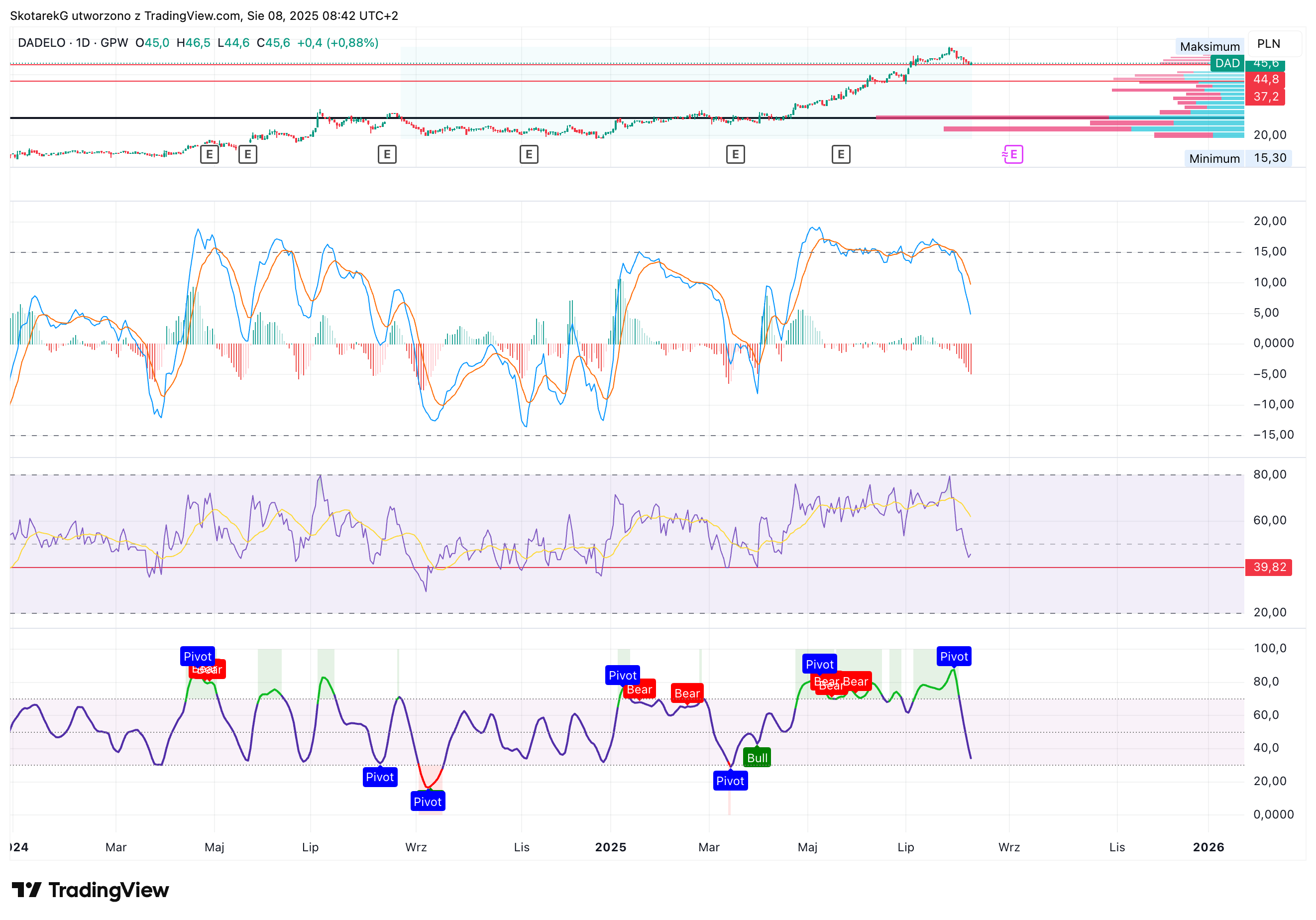
Task: Click the Bear label just before Mar 2025
Action: click(x=687, y=693)
